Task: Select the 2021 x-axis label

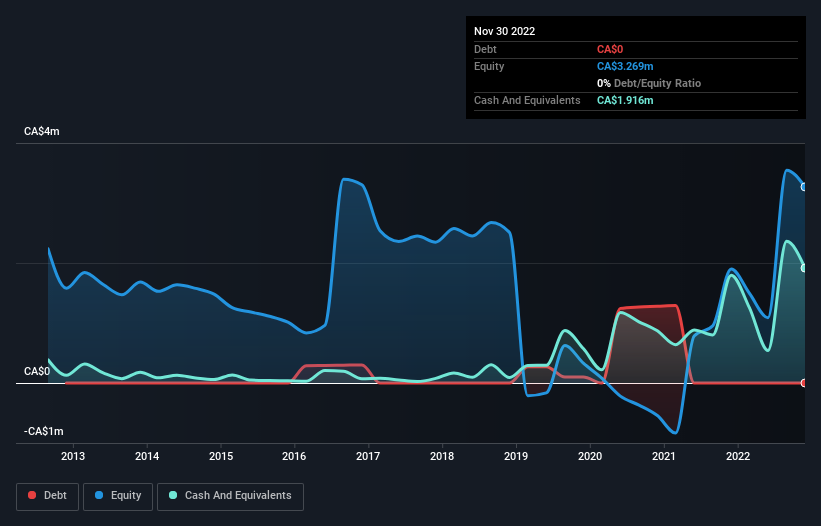Action: (664, 456)
